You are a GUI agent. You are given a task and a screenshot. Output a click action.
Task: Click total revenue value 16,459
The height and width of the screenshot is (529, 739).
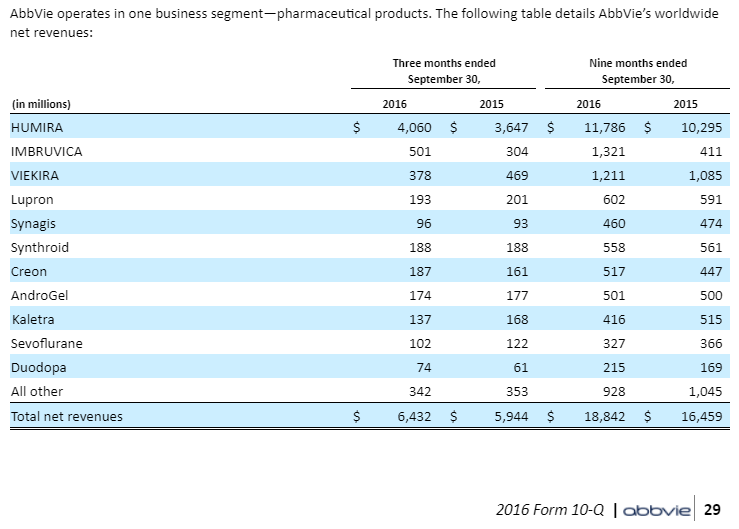[702, 417]
